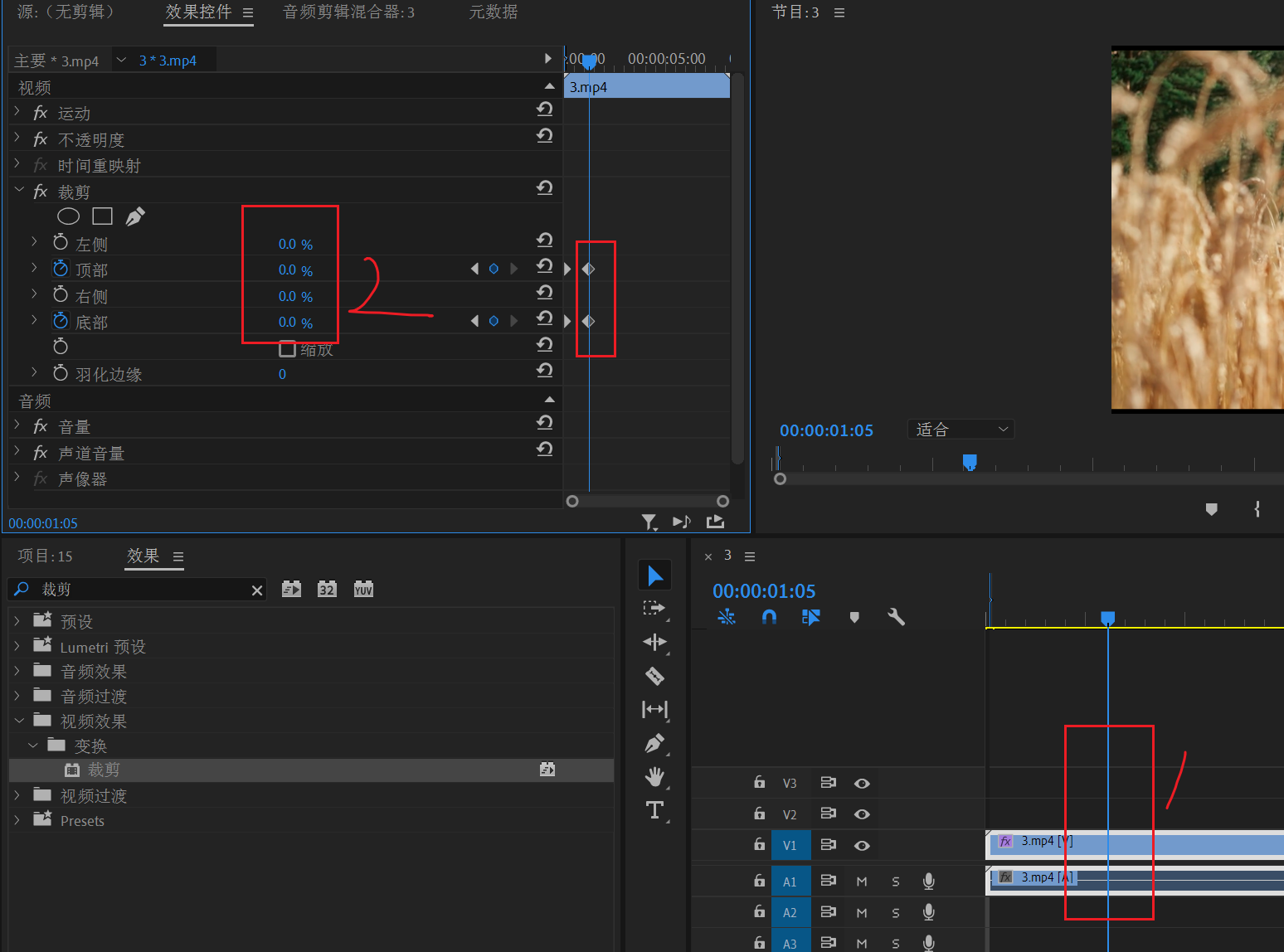Toggle snapping magnet in timeline

pyautogui.click(x=769, y=617)
